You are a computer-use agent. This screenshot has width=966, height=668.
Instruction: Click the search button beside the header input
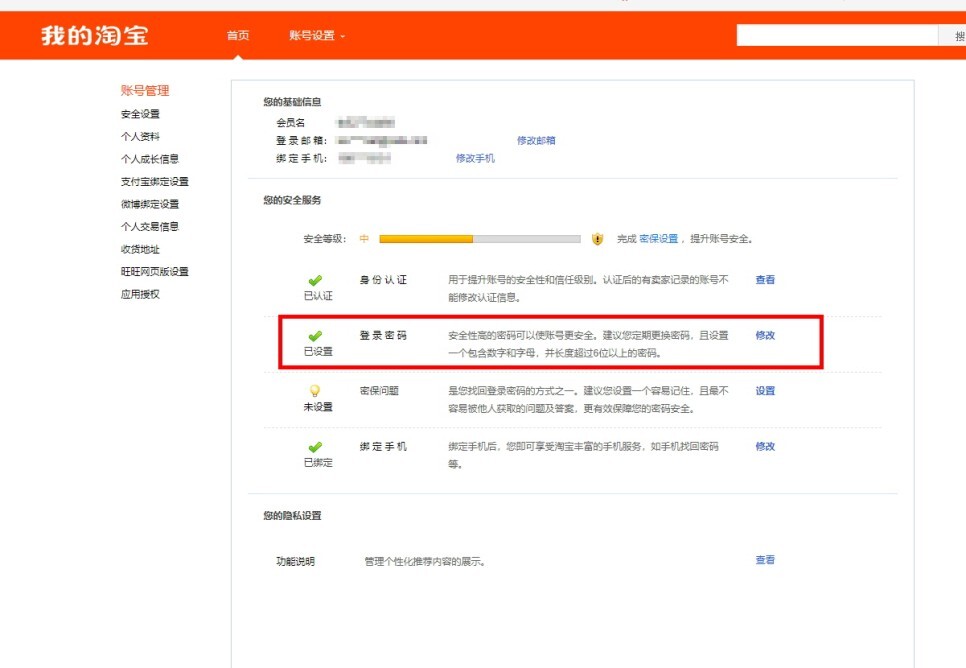pos(952,36)
